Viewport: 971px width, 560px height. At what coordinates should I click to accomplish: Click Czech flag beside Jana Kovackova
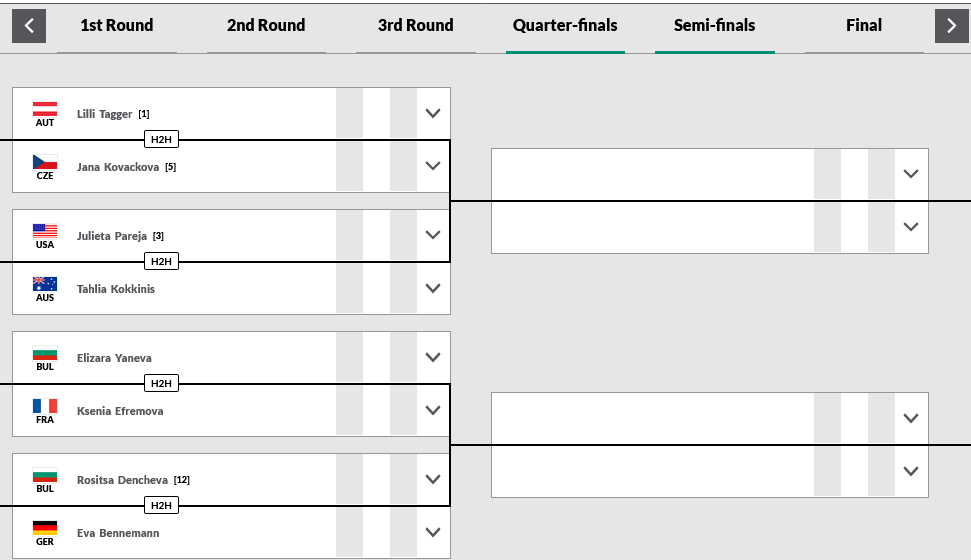point(45,162)
